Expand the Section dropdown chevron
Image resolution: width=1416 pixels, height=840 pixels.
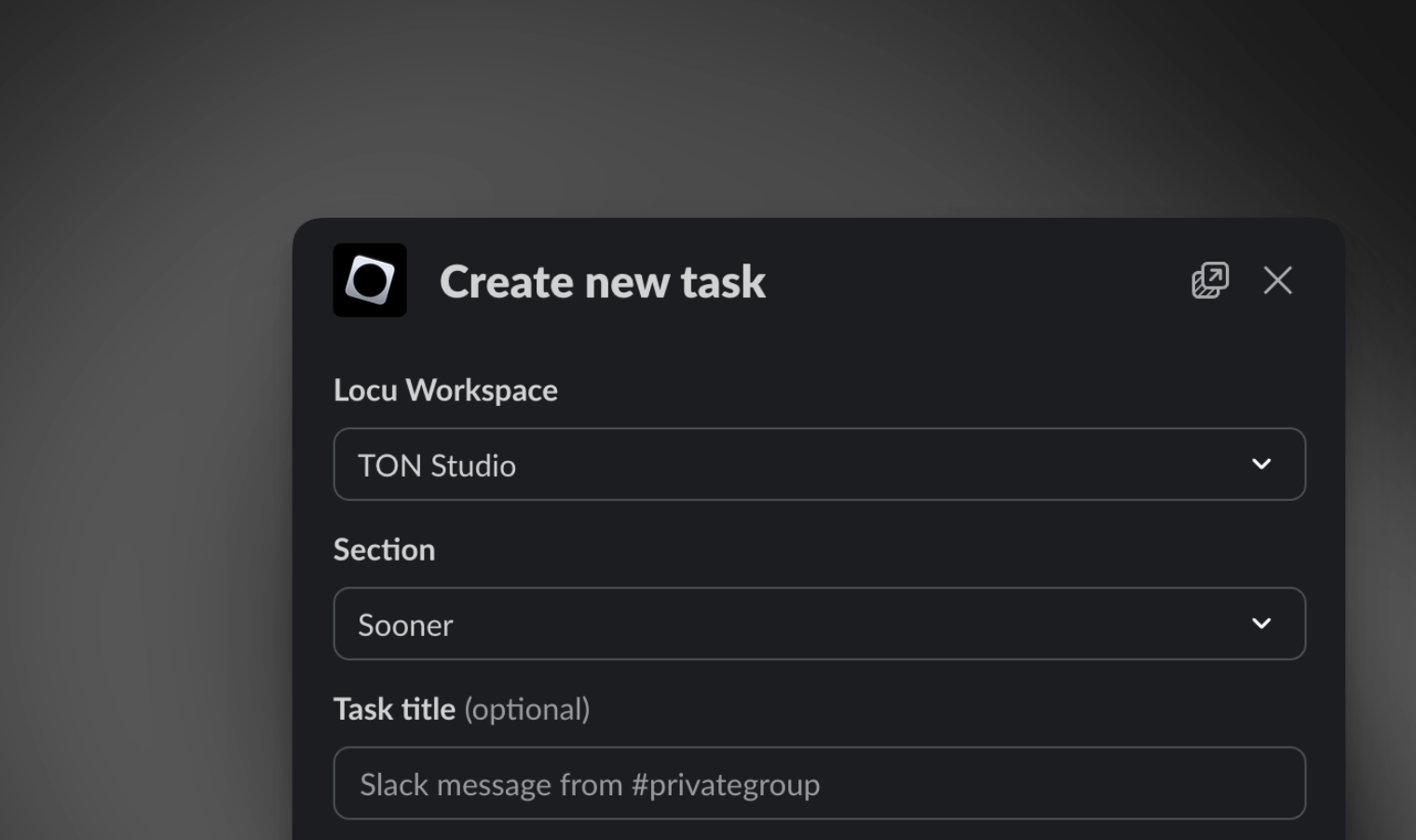[x=1261, y=623]
